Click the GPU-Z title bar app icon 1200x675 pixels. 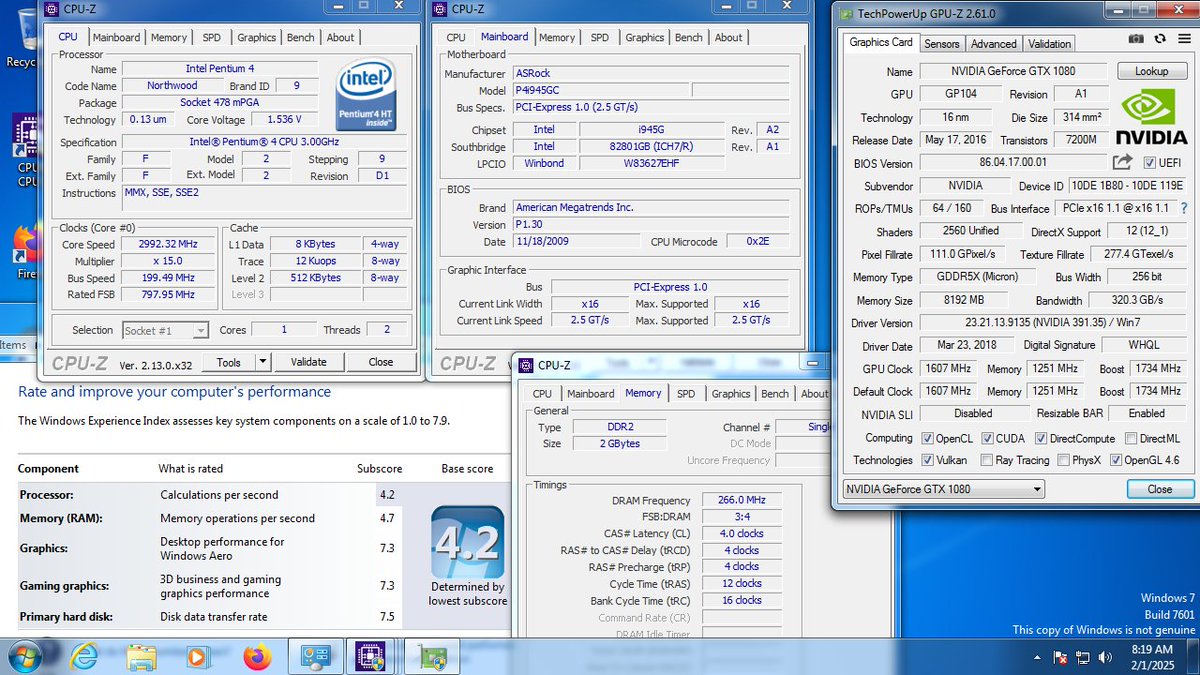[846, 14]
